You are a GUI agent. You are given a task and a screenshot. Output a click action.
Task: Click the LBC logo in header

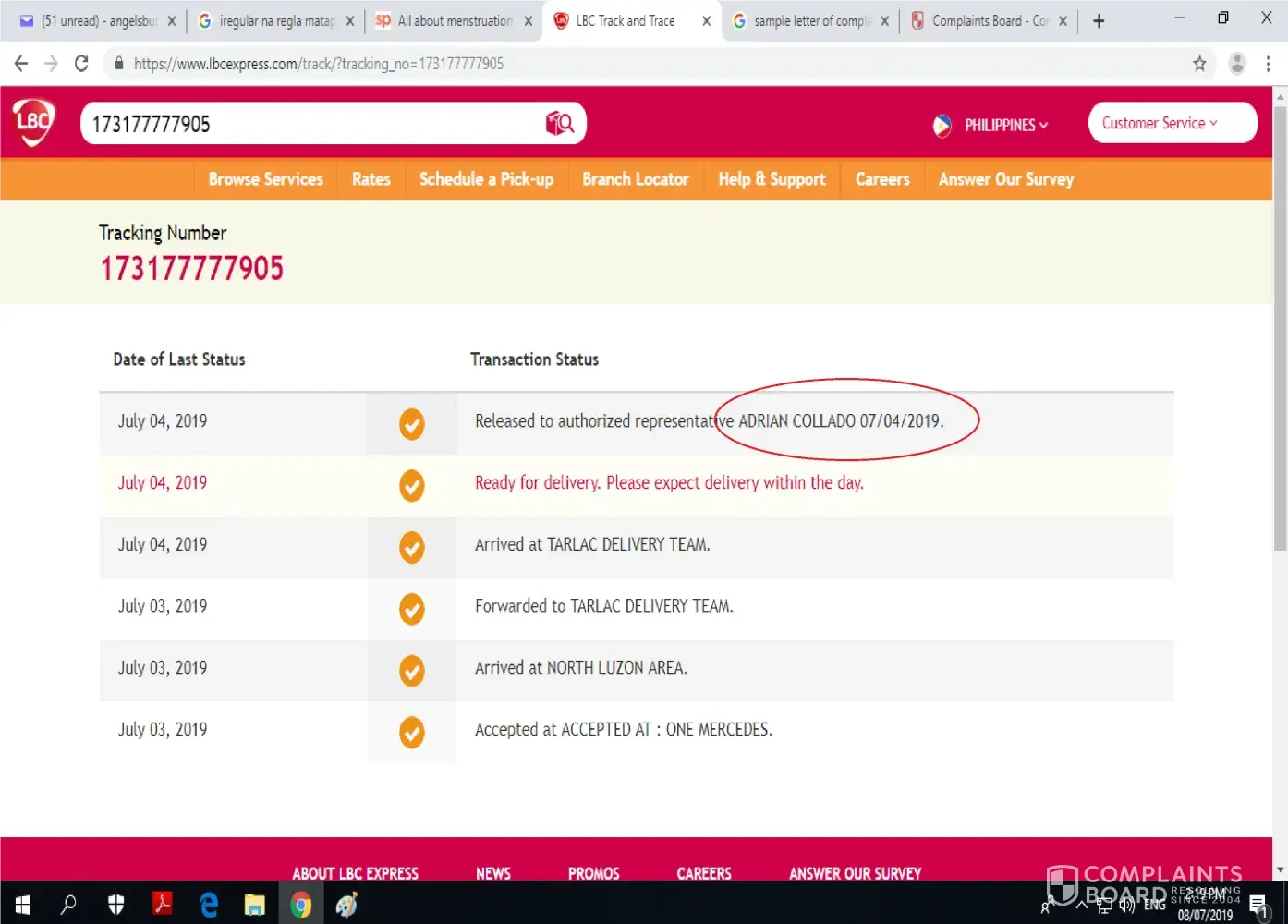tap(34, 122)
